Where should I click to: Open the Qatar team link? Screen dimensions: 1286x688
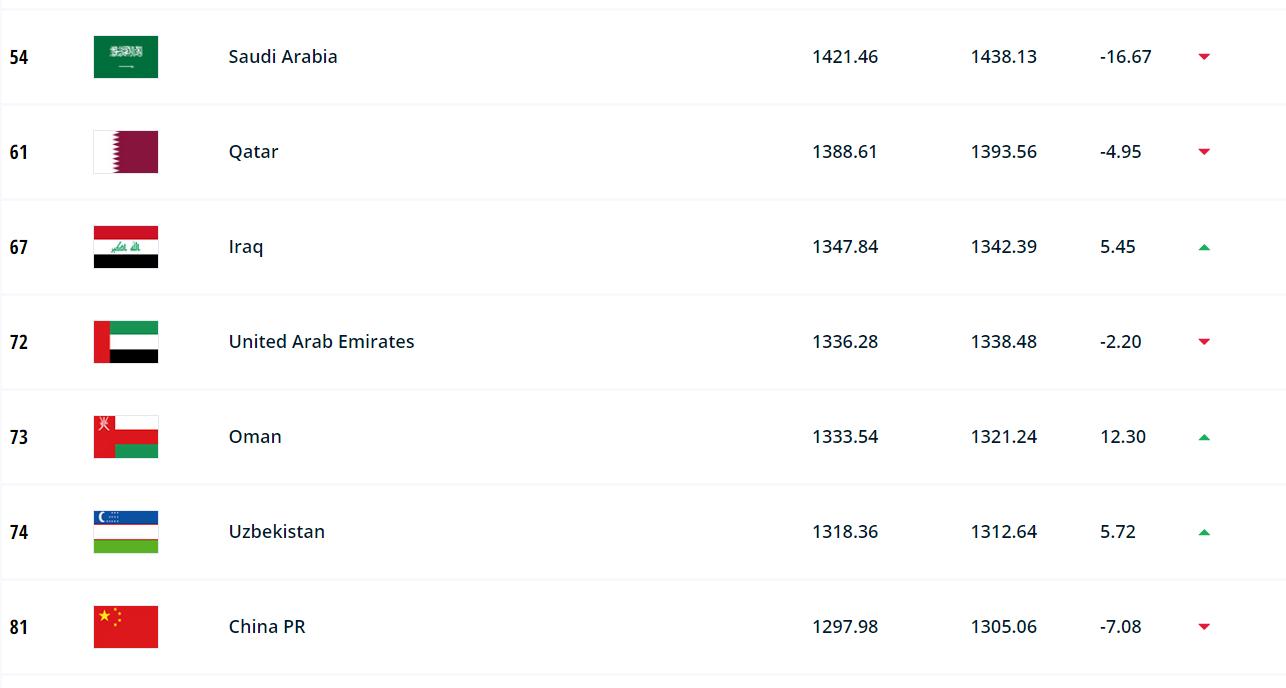coord(253,152)
